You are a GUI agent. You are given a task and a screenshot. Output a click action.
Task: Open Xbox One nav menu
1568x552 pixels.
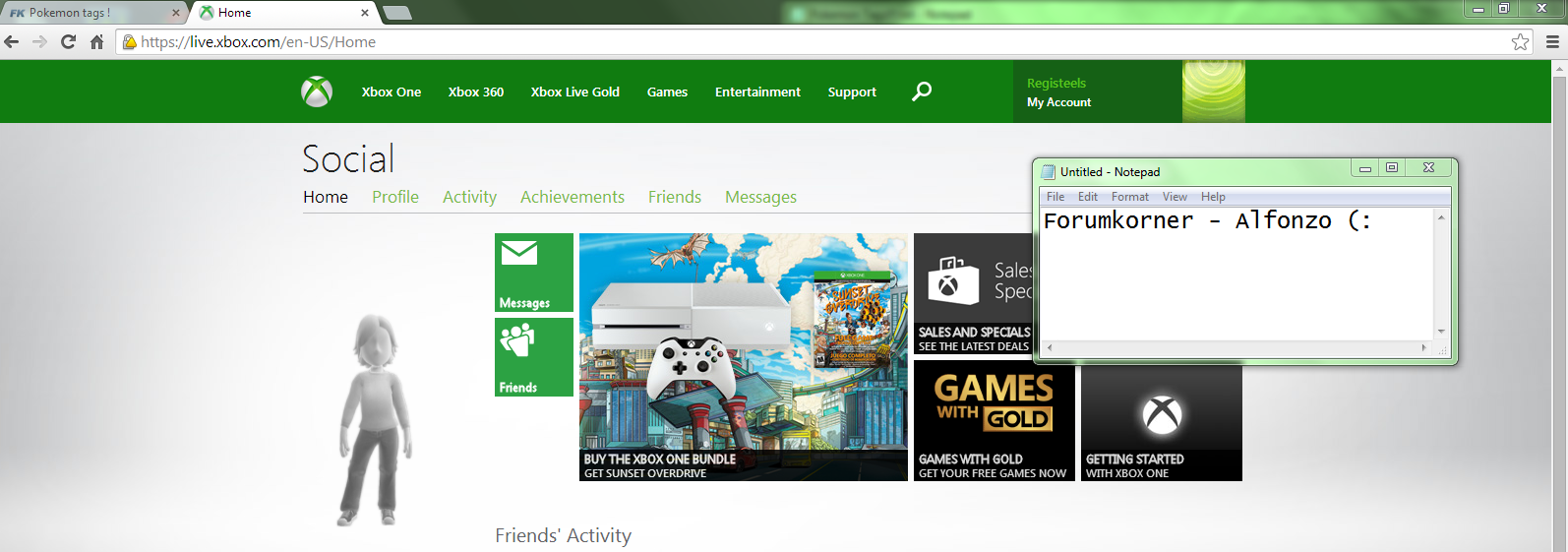[x=392, y=92]
